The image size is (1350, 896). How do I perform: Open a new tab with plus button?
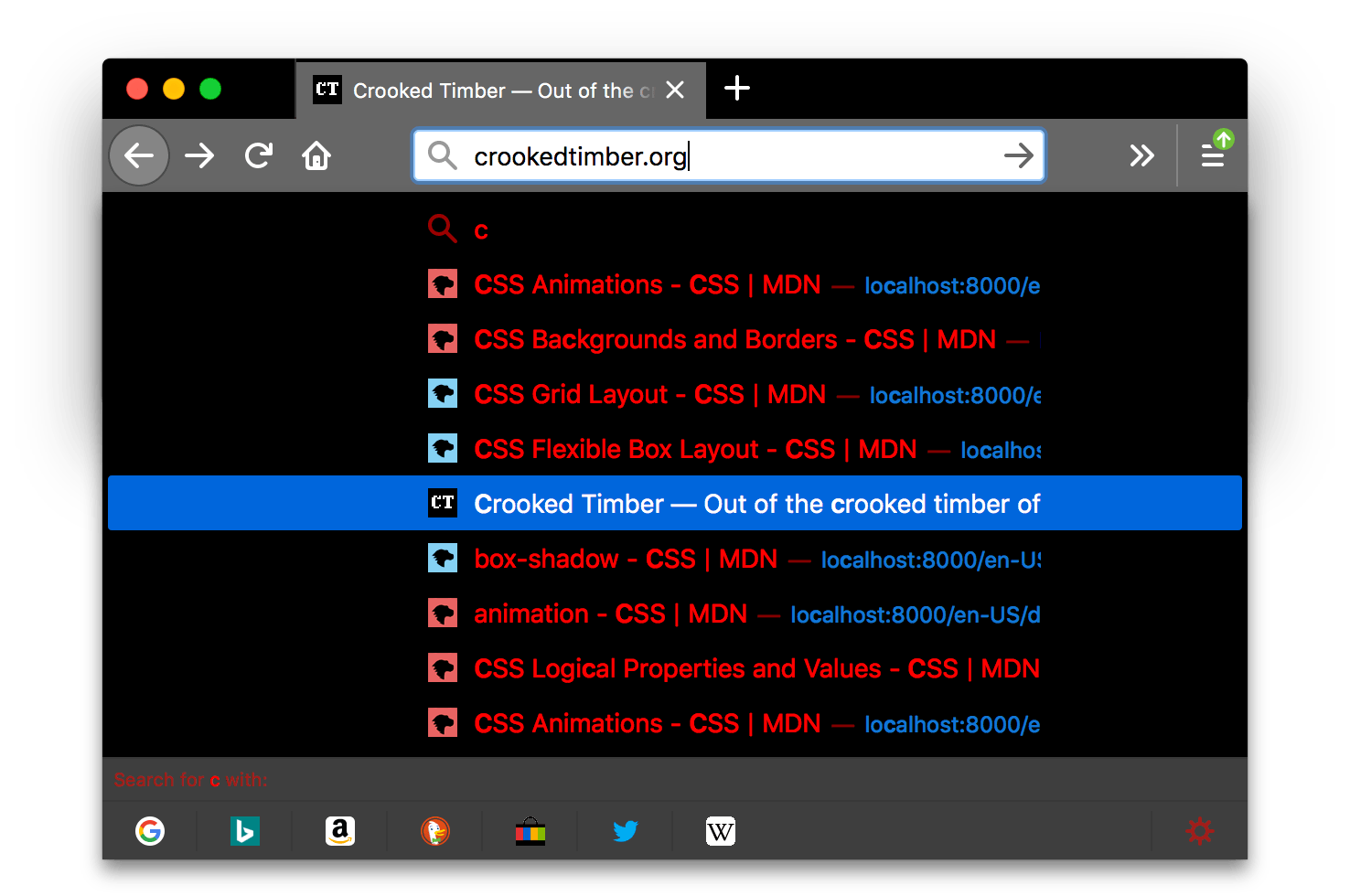pos(737,89)
